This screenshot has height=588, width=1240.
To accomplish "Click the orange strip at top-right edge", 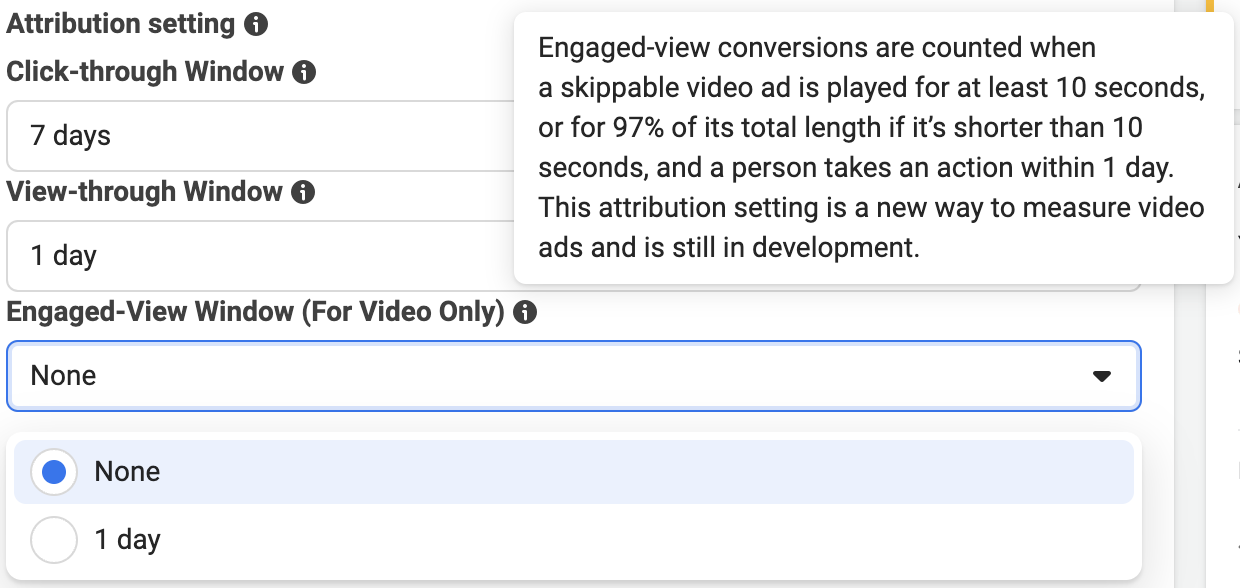I will pyautogui.click(x=1209, y=8).
